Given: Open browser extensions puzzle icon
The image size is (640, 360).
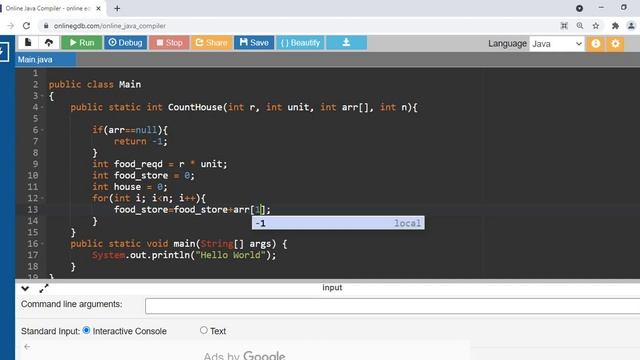Looking at the screenshot, I should (x=616, y=26).
